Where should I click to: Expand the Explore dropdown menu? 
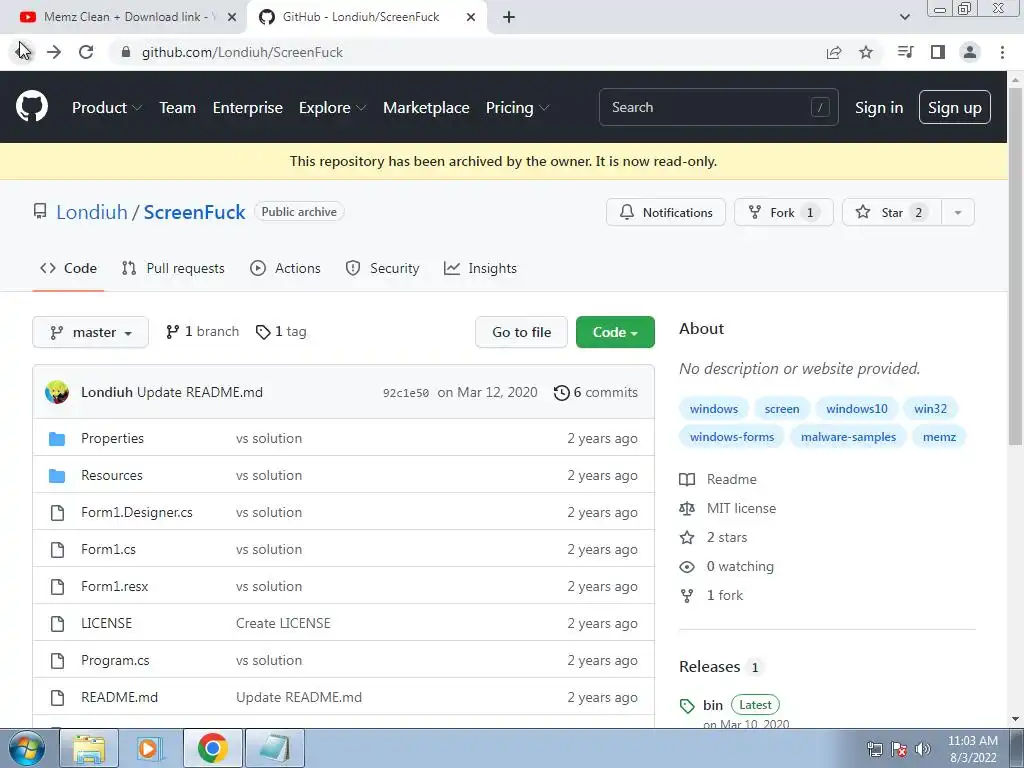pyautogui.click(x=332, y=108)
